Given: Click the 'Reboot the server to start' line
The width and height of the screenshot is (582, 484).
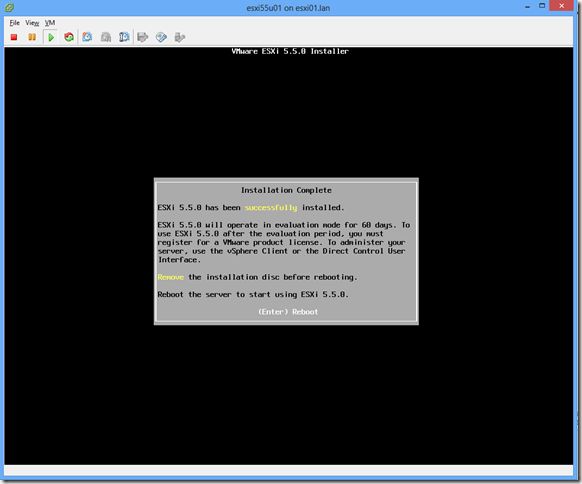Looking at the screenshot, I should click(x=253, y=294).
